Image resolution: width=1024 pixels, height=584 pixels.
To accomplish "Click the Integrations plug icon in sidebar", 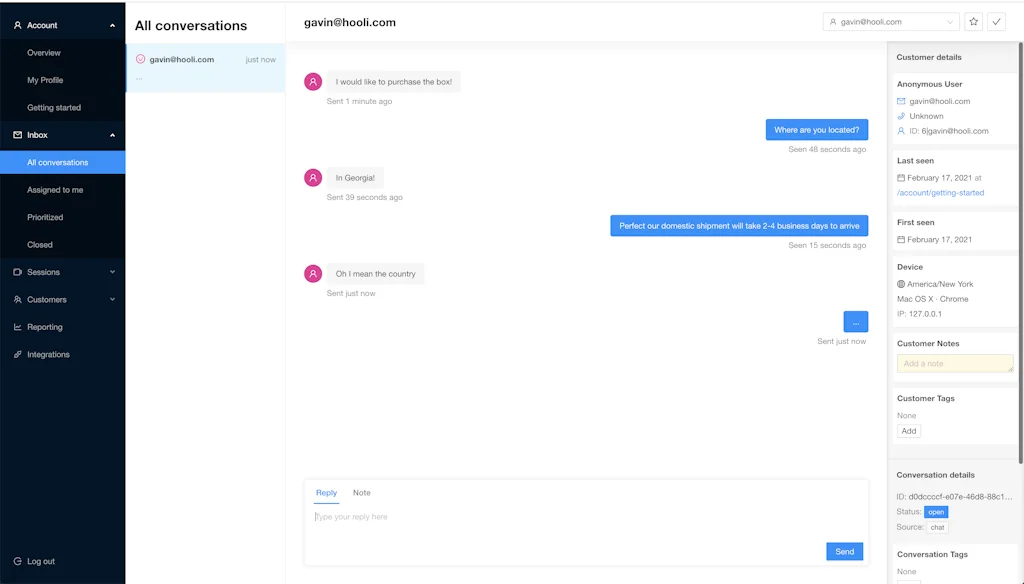I will (x=18, y=355).
